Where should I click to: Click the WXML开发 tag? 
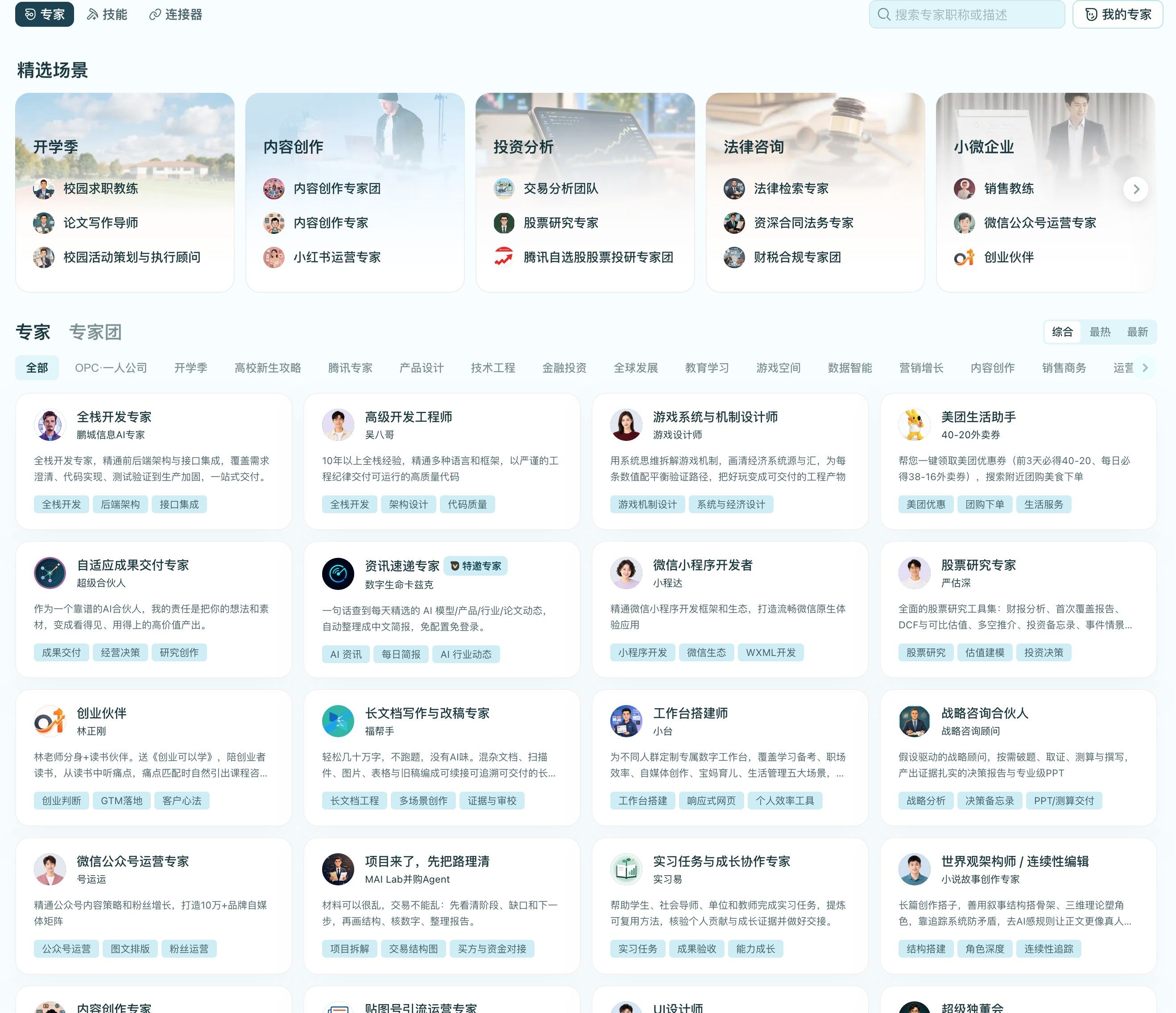tap(770, 652)
